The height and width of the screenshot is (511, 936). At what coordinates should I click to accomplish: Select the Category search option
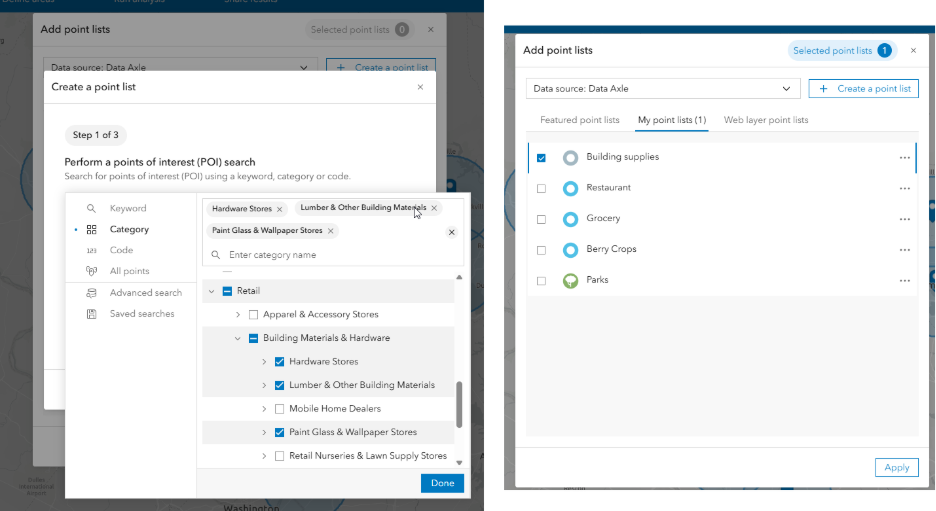click(129, 229)
